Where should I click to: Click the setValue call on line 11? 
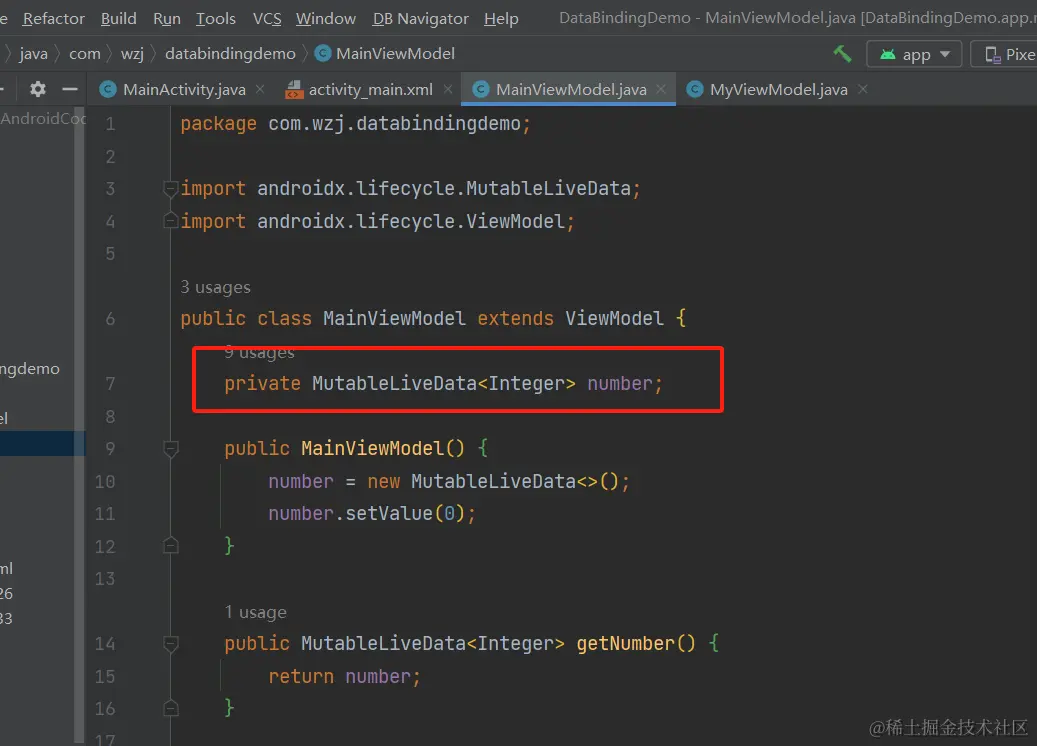pos(389,514)
